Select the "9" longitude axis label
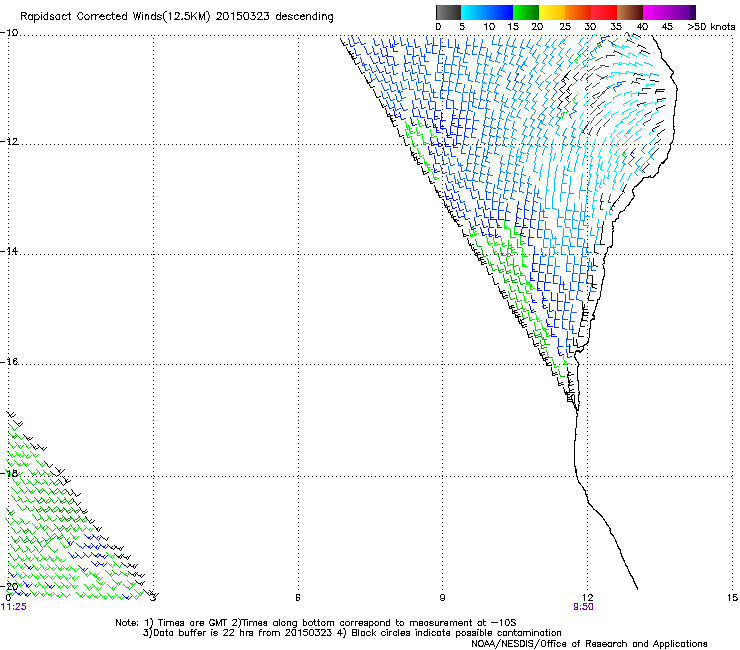This screenshot has height=650, width=740. coord(442,598)
